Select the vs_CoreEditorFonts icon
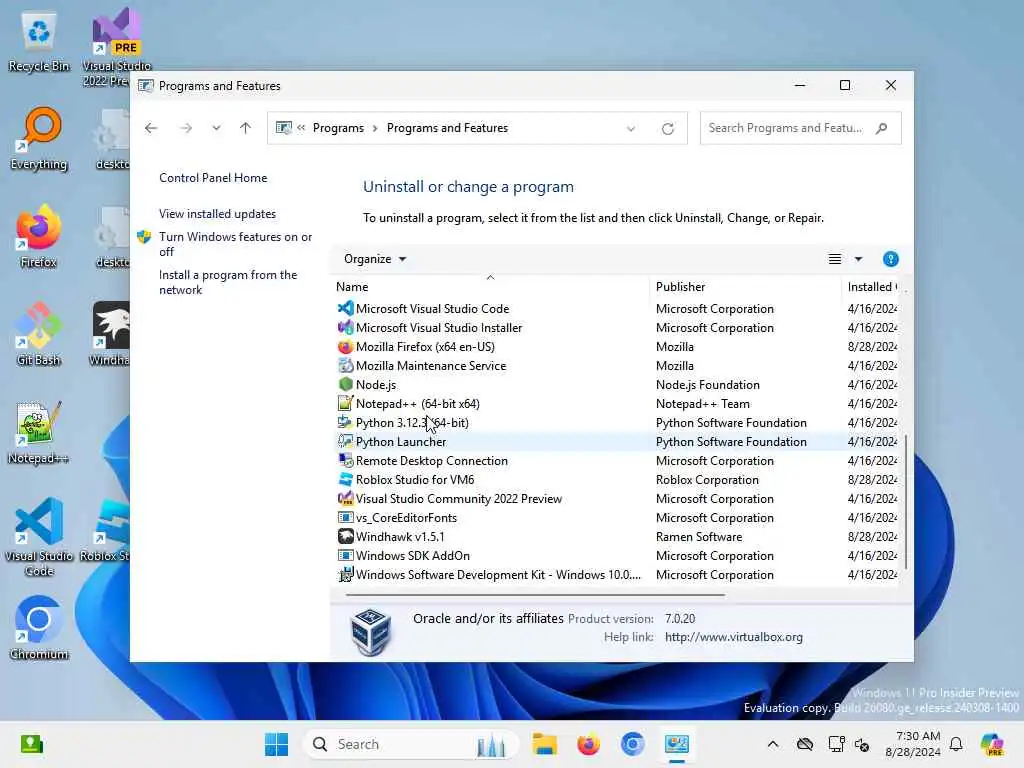Image resolution: width=1024 pixels, height=768 pixels. coord(345,517)
